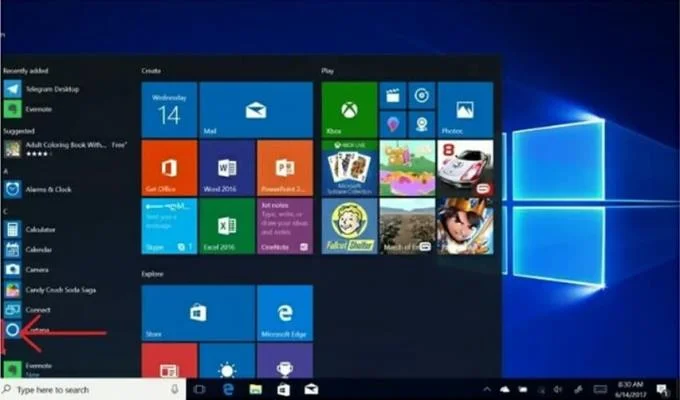This screenshot has width=680, height=400.
Task: Click the Play group heading
Action: click(x=327, y=71)
